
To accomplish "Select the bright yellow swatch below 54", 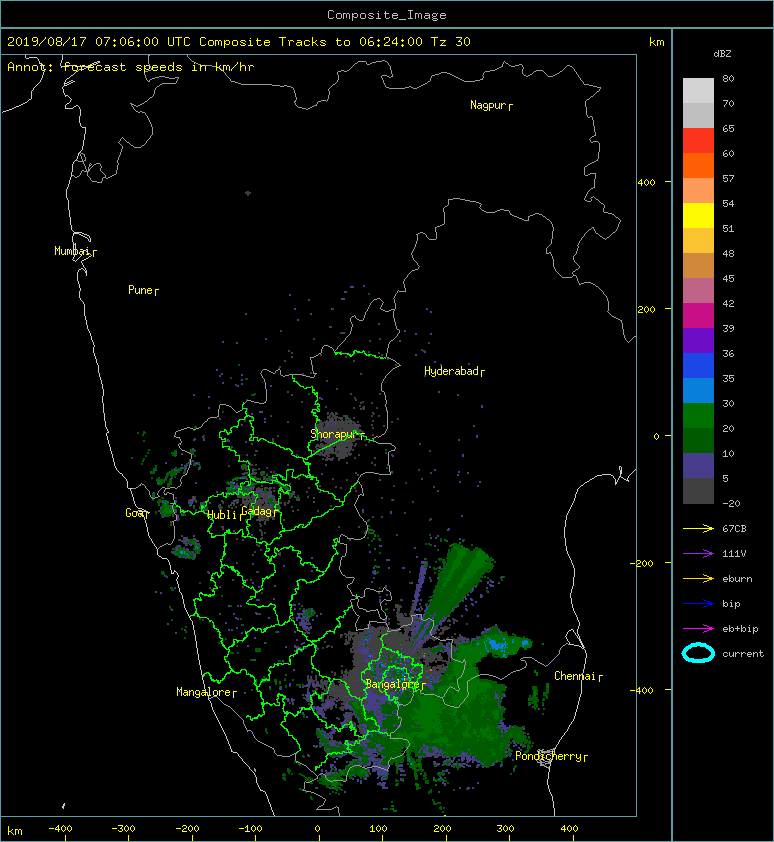I will (x=698, y=215).
